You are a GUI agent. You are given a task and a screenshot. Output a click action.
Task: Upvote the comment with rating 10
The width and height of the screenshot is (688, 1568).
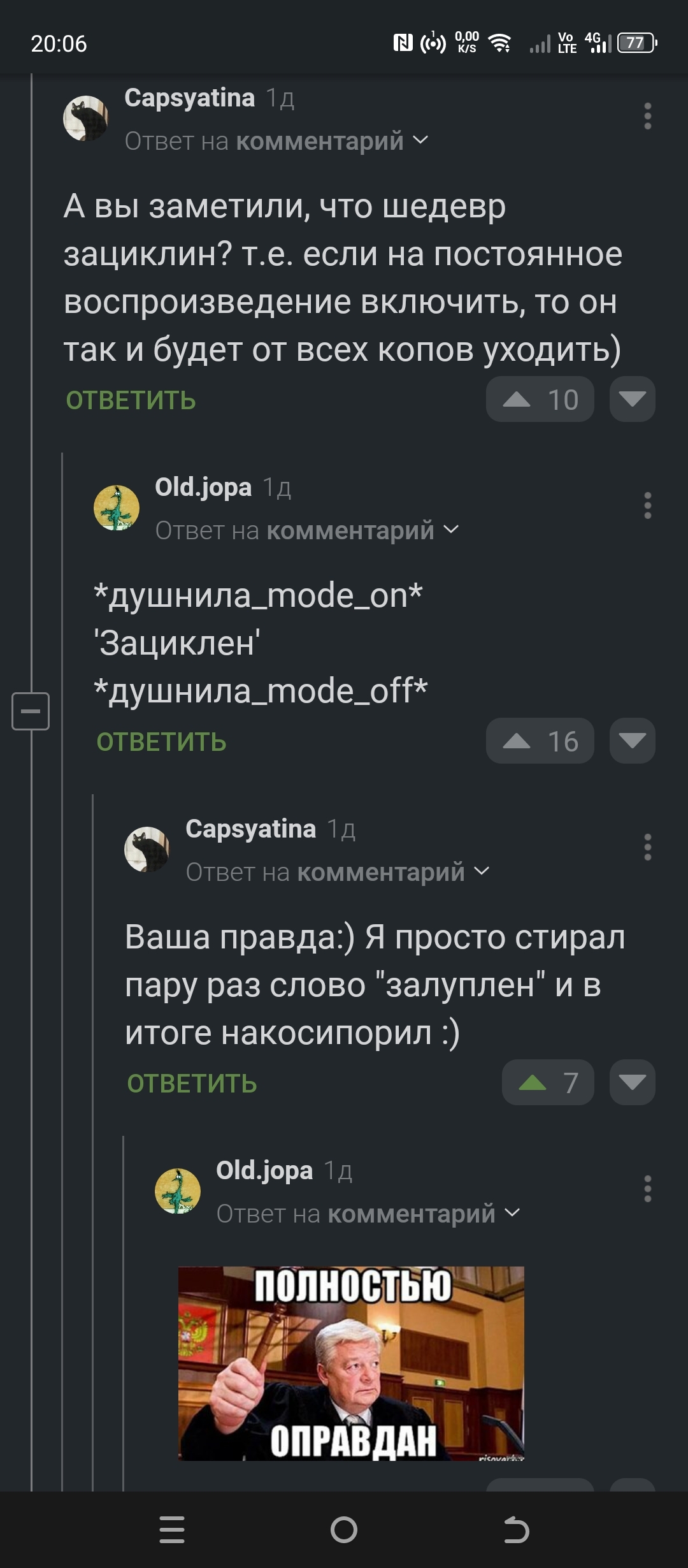(x=517, y=400)
